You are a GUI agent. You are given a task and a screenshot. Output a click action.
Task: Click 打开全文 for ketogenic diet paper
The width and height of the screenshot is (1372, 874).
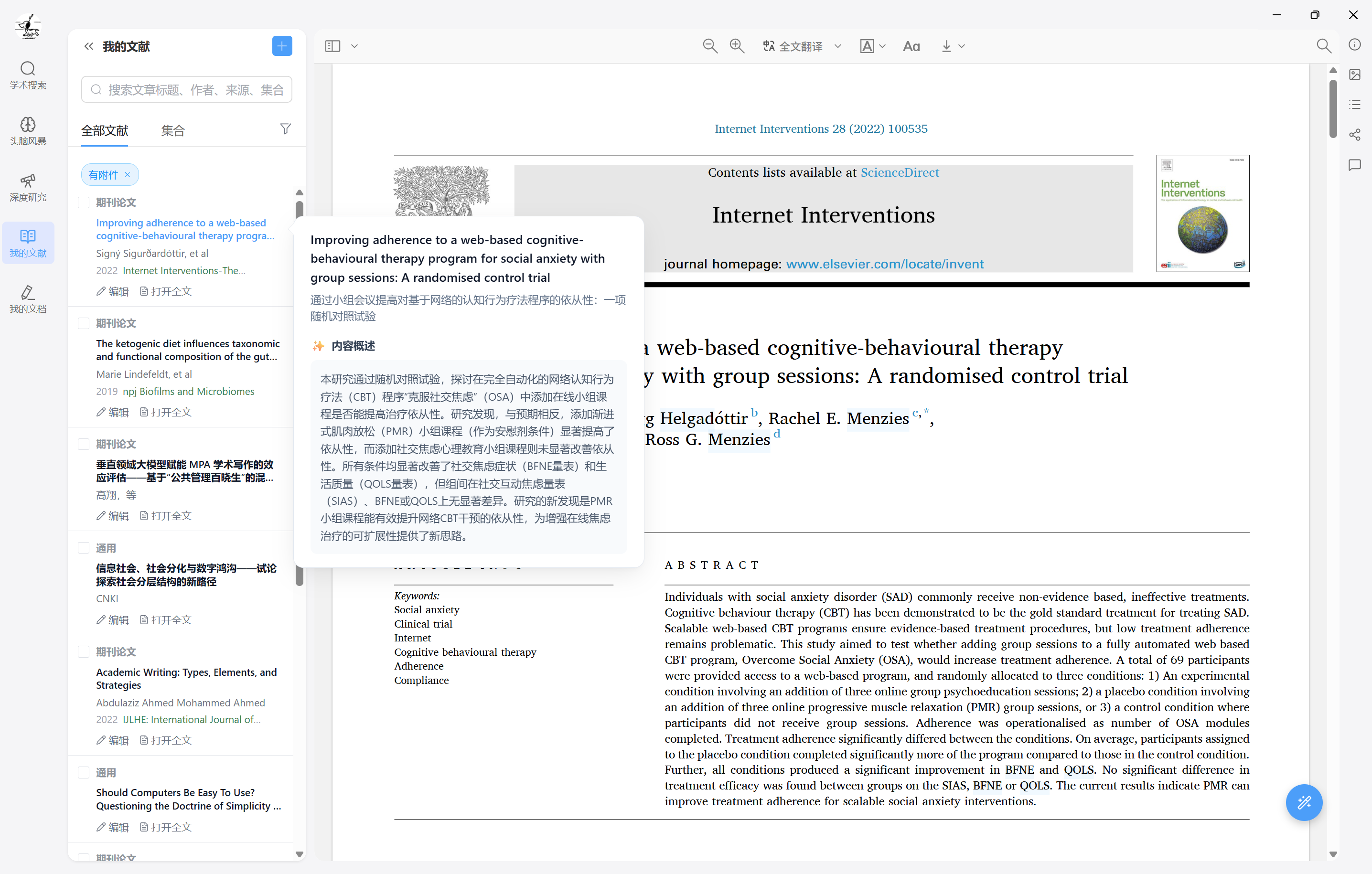[166, 412]
